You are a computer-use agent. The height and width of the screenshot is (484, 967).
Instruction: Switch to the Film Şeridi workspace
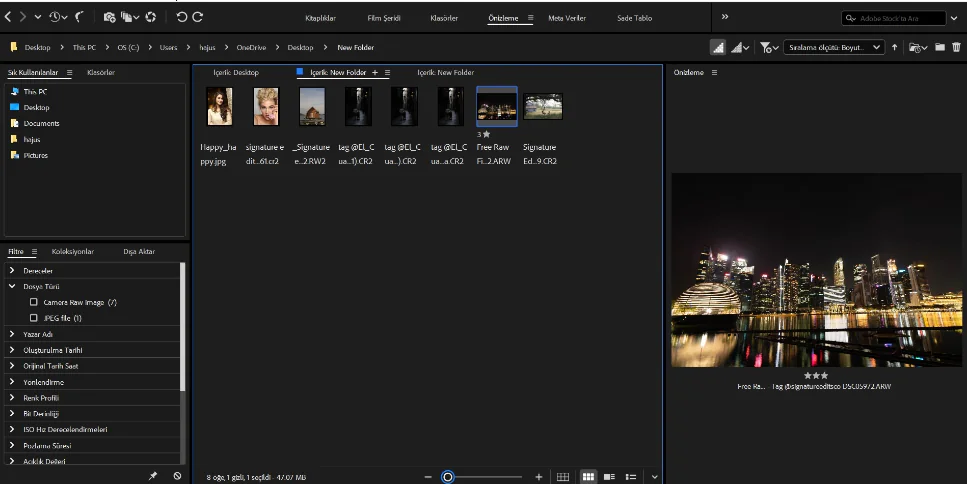382,18
